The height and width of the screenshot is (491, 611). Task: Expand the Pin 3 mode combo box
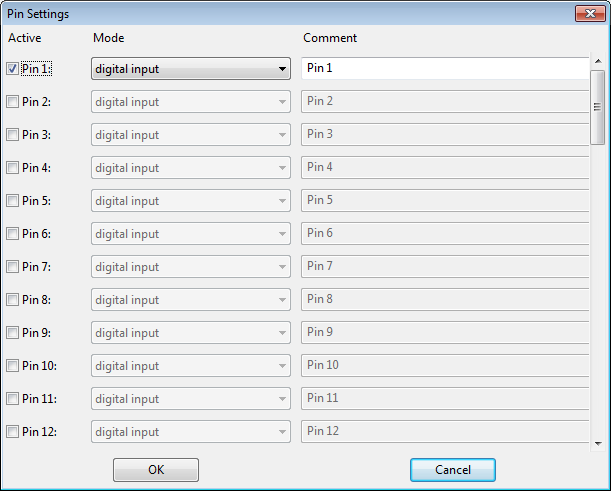(x=191, y=135)
